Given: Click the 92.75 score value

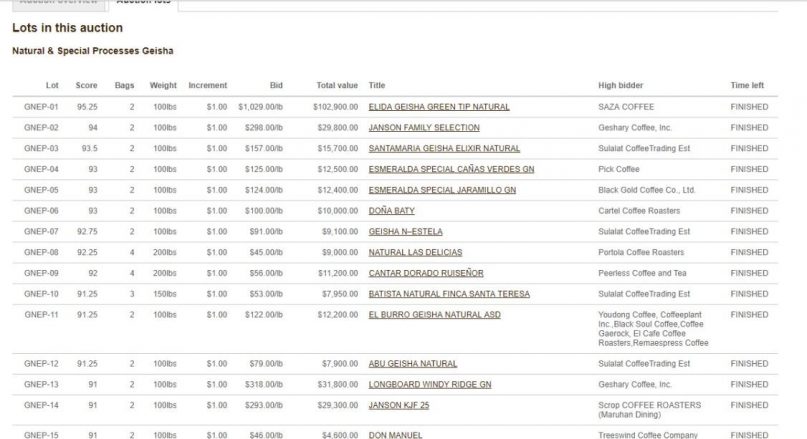Looking at the screenshot, I should pyautogui.click(x=87, y=232).
